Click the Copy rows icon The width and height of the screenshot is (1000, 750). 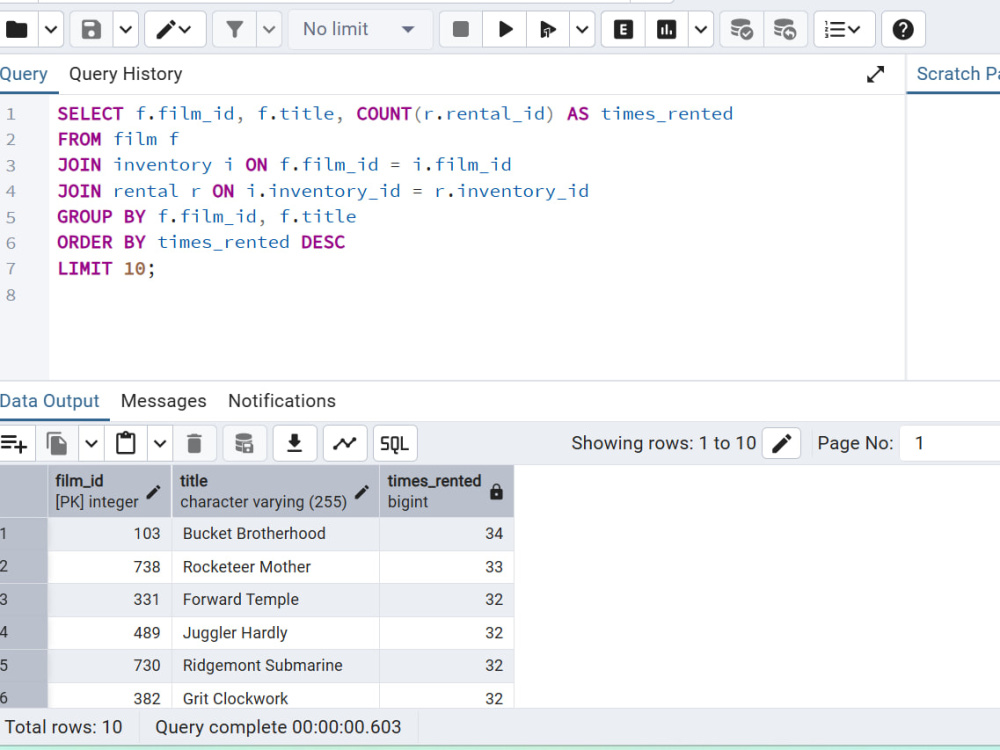tap(57, 443)
